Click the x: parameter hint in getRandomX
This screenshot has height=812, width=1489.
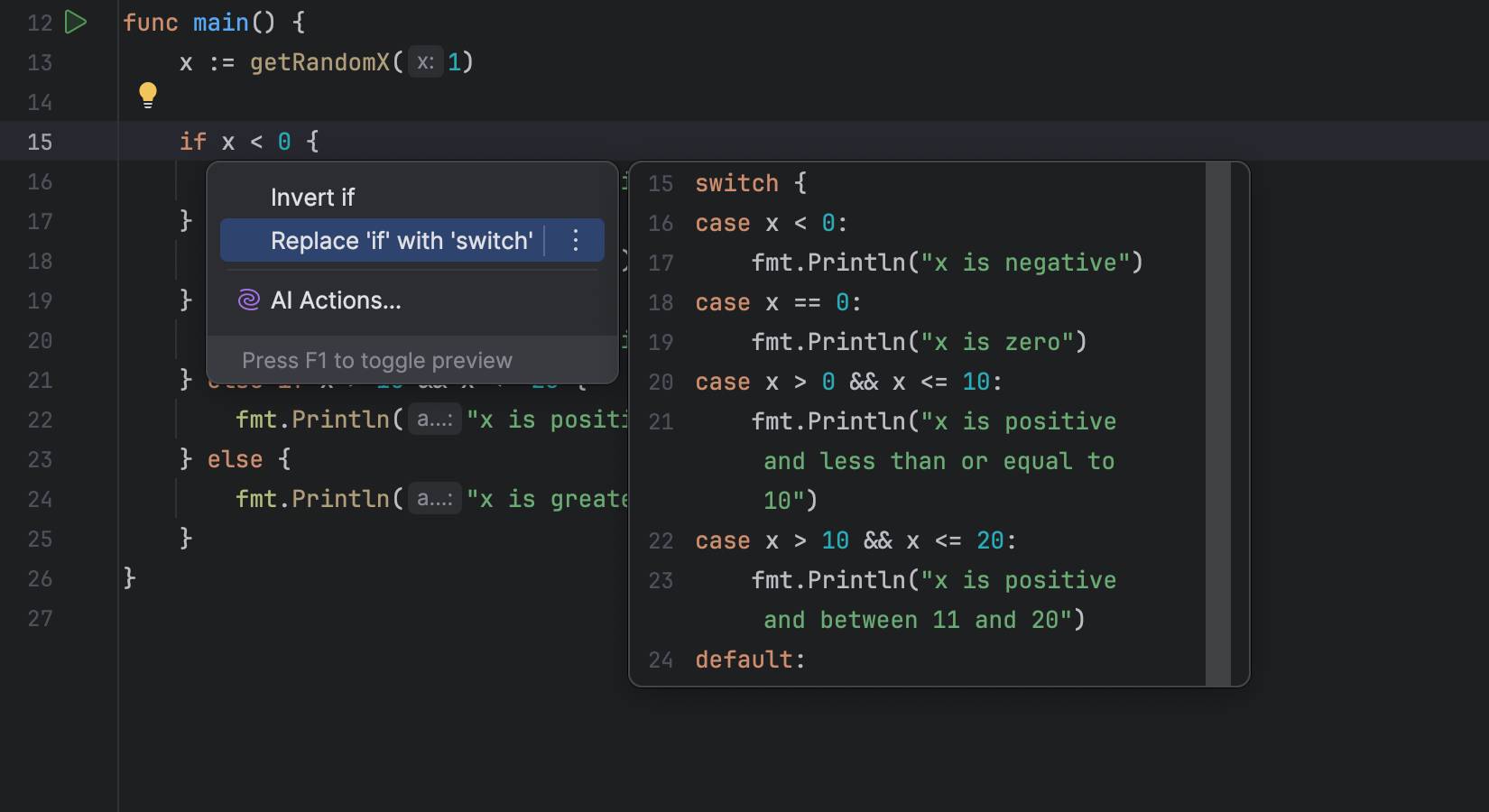[x=426, y=61]
